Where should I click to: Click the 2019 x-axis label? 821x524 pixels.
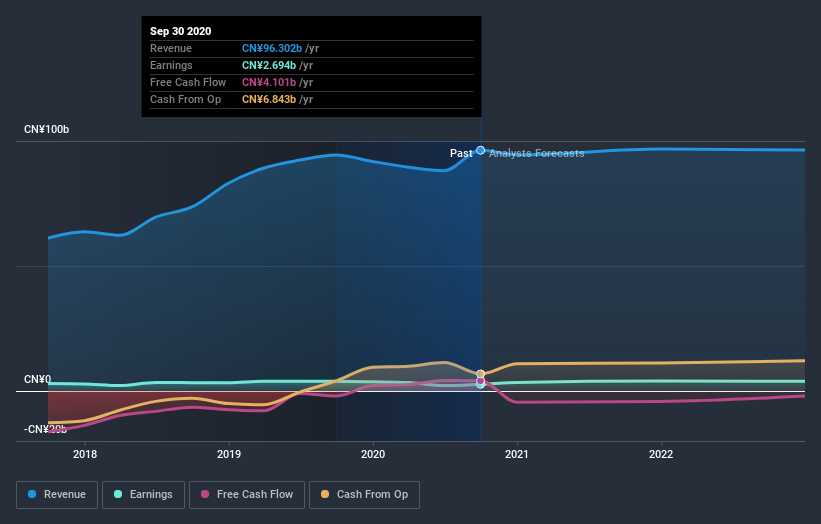tap(229, 454)
